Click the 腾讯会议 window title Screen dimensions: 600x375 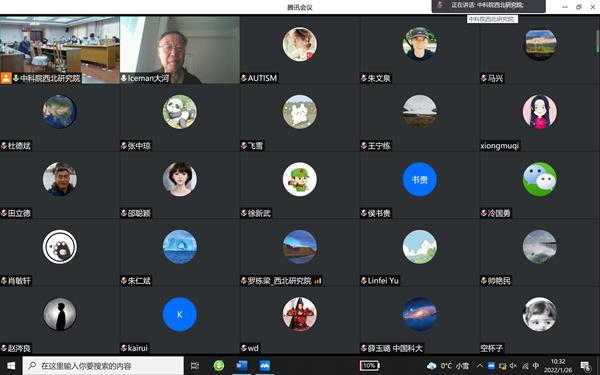coord(300,7)
